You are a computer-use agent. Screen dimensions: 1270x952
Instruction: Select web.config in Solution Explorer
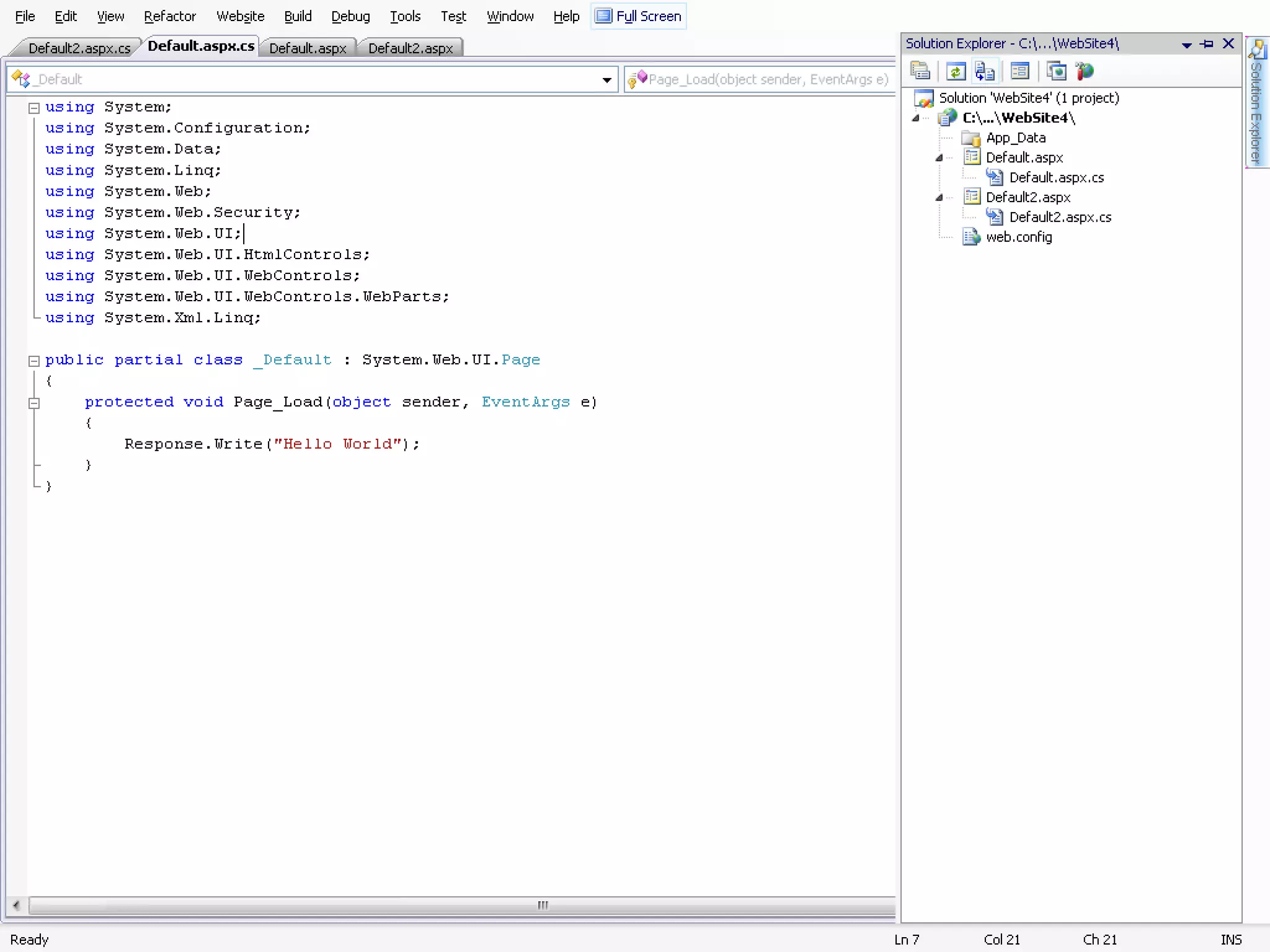[x=1018, y=237]
